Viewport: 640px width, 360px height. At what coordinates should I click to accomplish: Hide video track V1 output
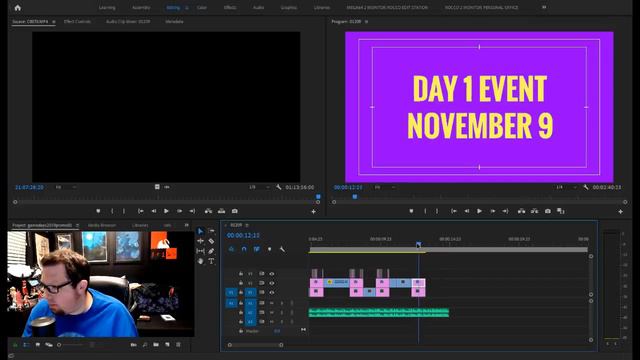(271, 293)
